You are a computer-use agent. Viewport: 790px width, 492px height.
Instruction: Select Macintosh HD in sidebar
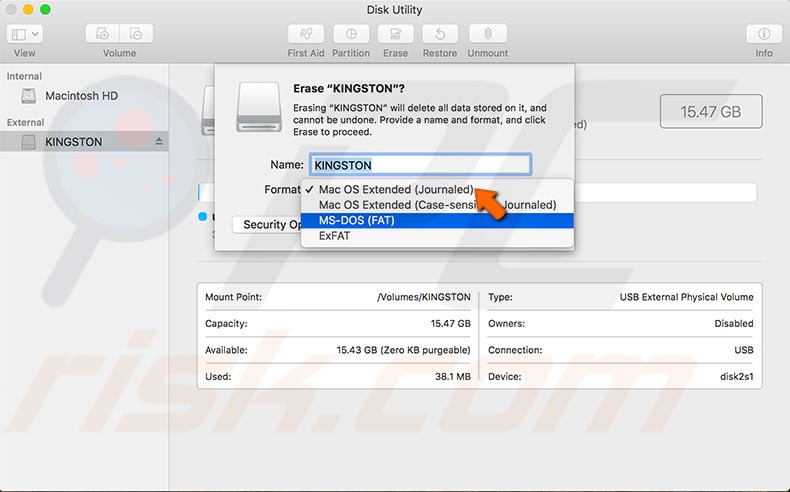click(x=81, y=96)
